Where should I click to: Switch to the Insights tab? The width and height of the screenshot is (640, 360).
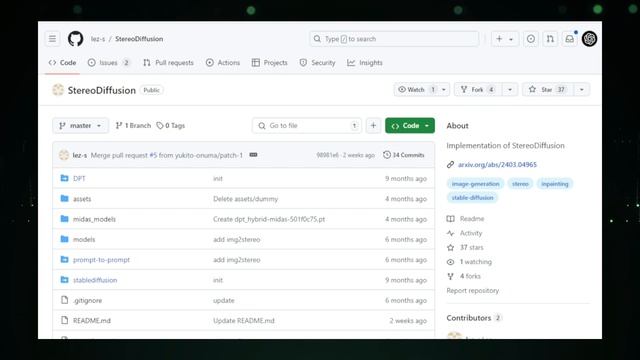(365, 62)
